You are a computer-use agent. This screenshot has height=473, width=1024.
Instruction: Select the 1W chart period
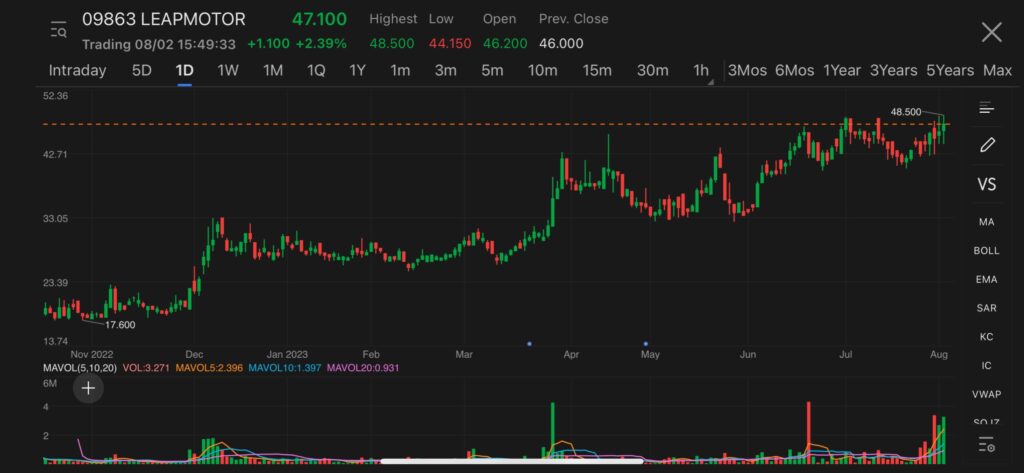click(x=228, y=71)
